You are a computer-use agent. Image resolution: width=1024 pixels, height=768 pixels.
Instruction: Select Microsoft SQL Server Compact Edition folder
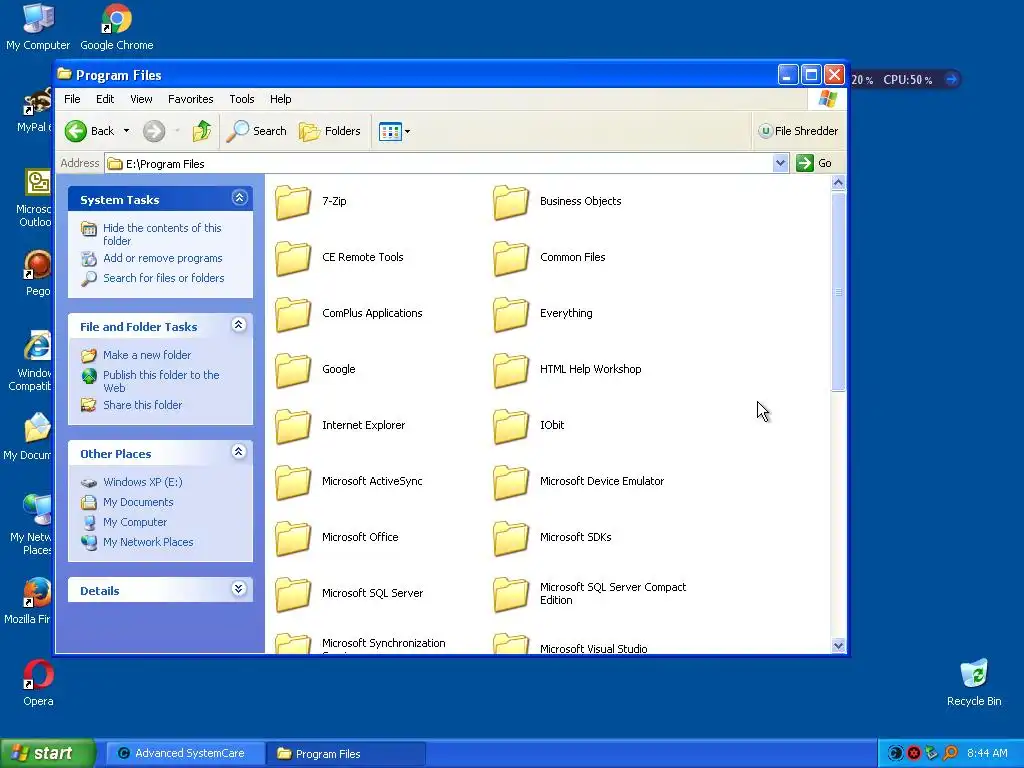tap(511, 594)
